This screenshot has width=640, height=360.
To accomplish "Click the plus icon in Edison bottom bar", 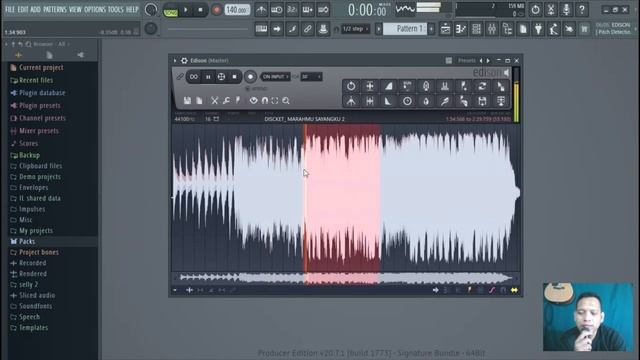I will coord(189,290).
